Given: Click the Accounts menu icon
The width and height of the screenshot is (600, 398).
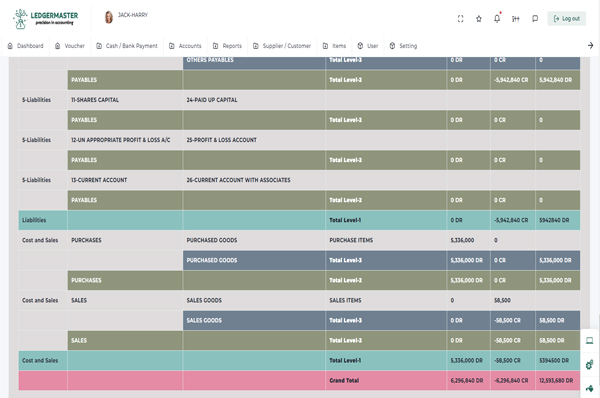Looking at the screenshot, I should coord(172,46).
